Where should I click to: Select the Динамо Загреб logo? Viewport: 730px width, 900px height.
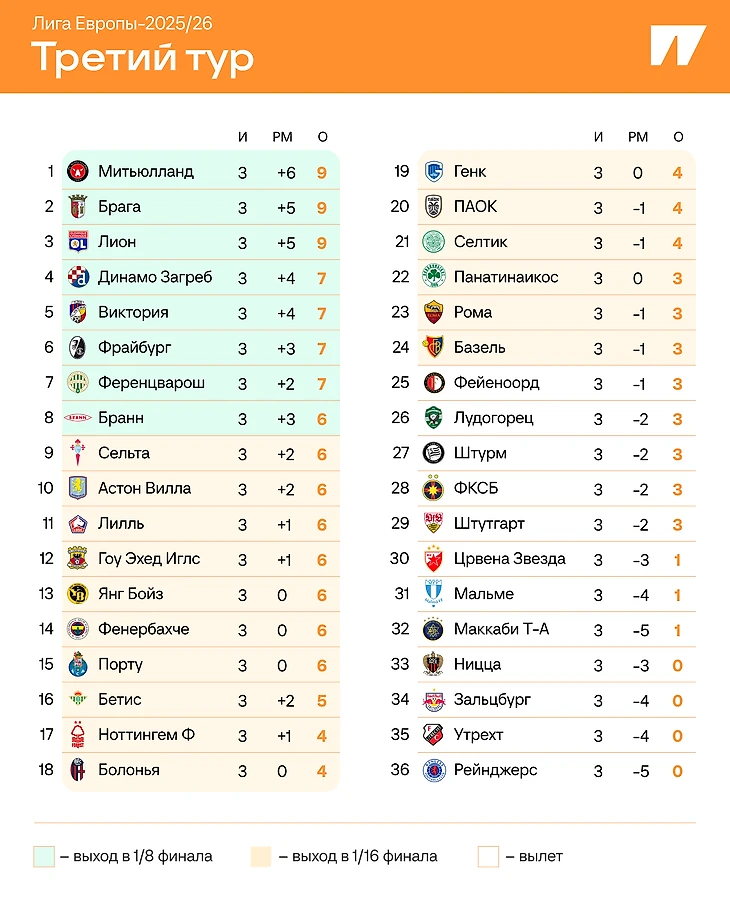78,277
